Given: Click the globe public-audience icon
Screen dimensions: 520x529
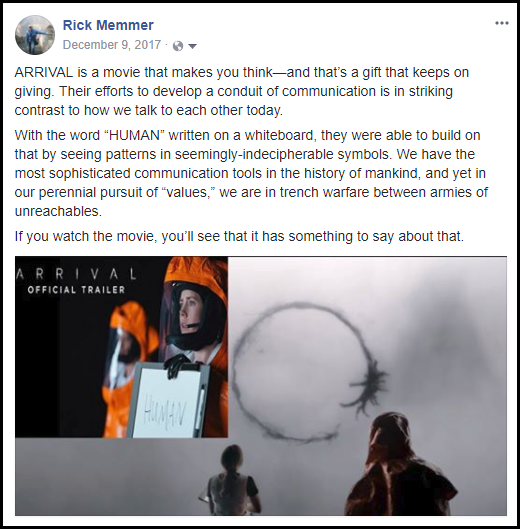Looking at the screenshot, I should click(x=178, y=46).
